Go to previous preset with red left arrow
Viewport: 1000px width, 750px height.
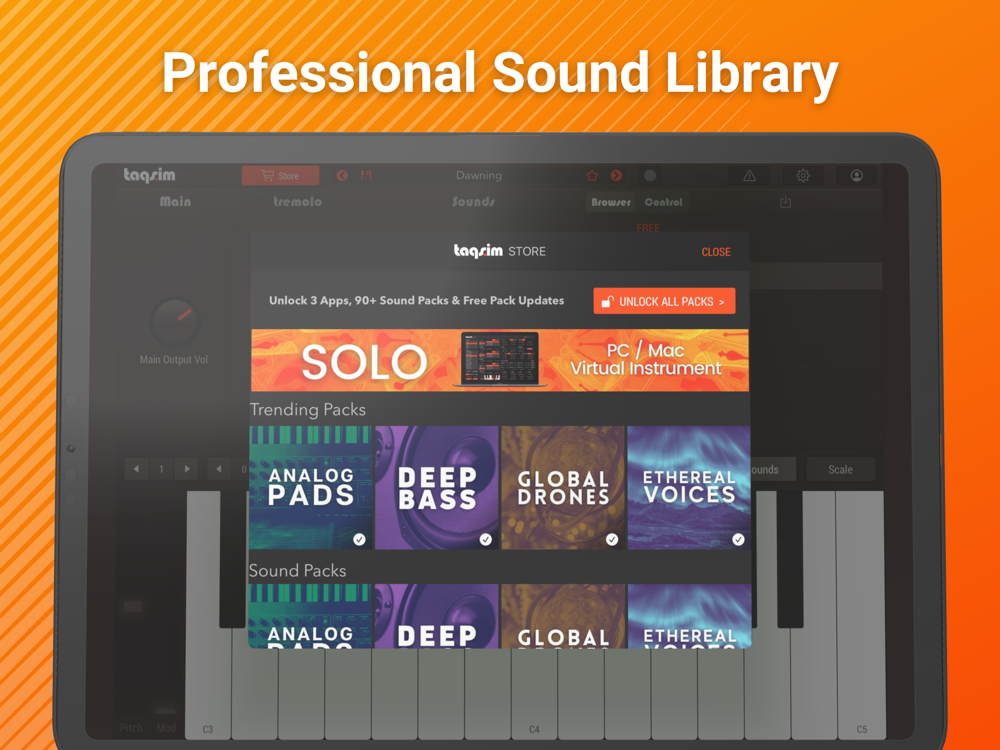pyautogui.click(x=342, y=175)
